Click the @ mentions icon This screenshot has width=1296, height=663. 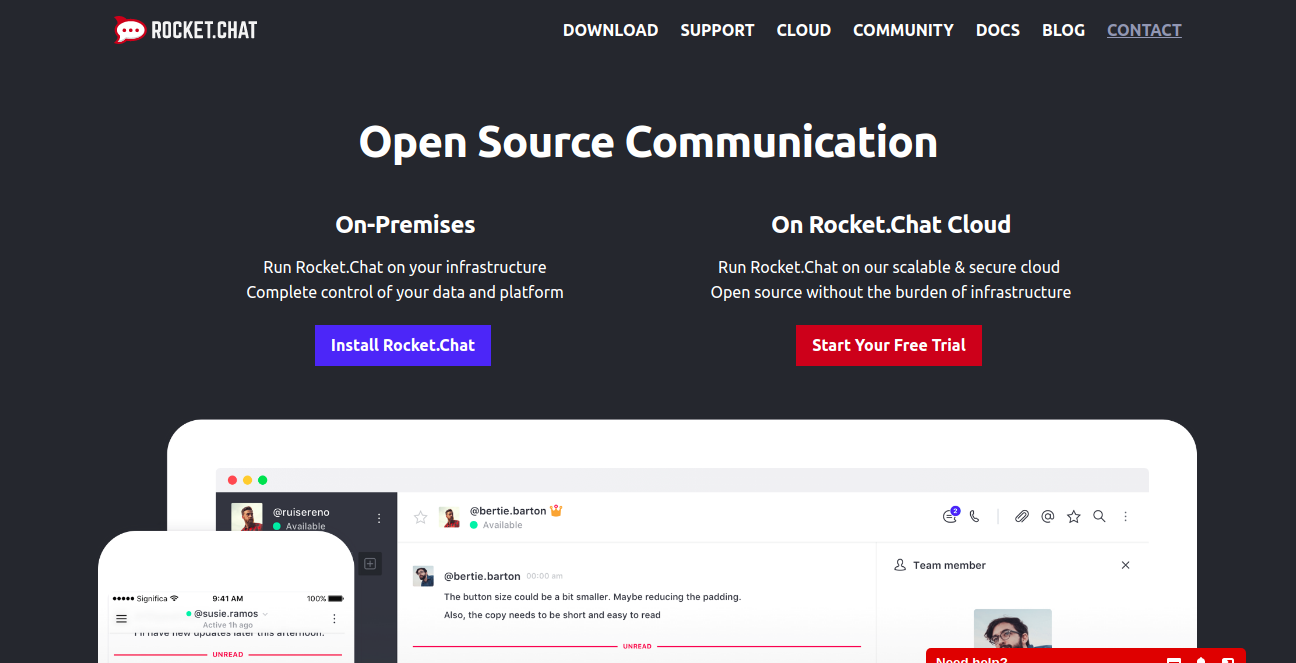(1048, 516)
